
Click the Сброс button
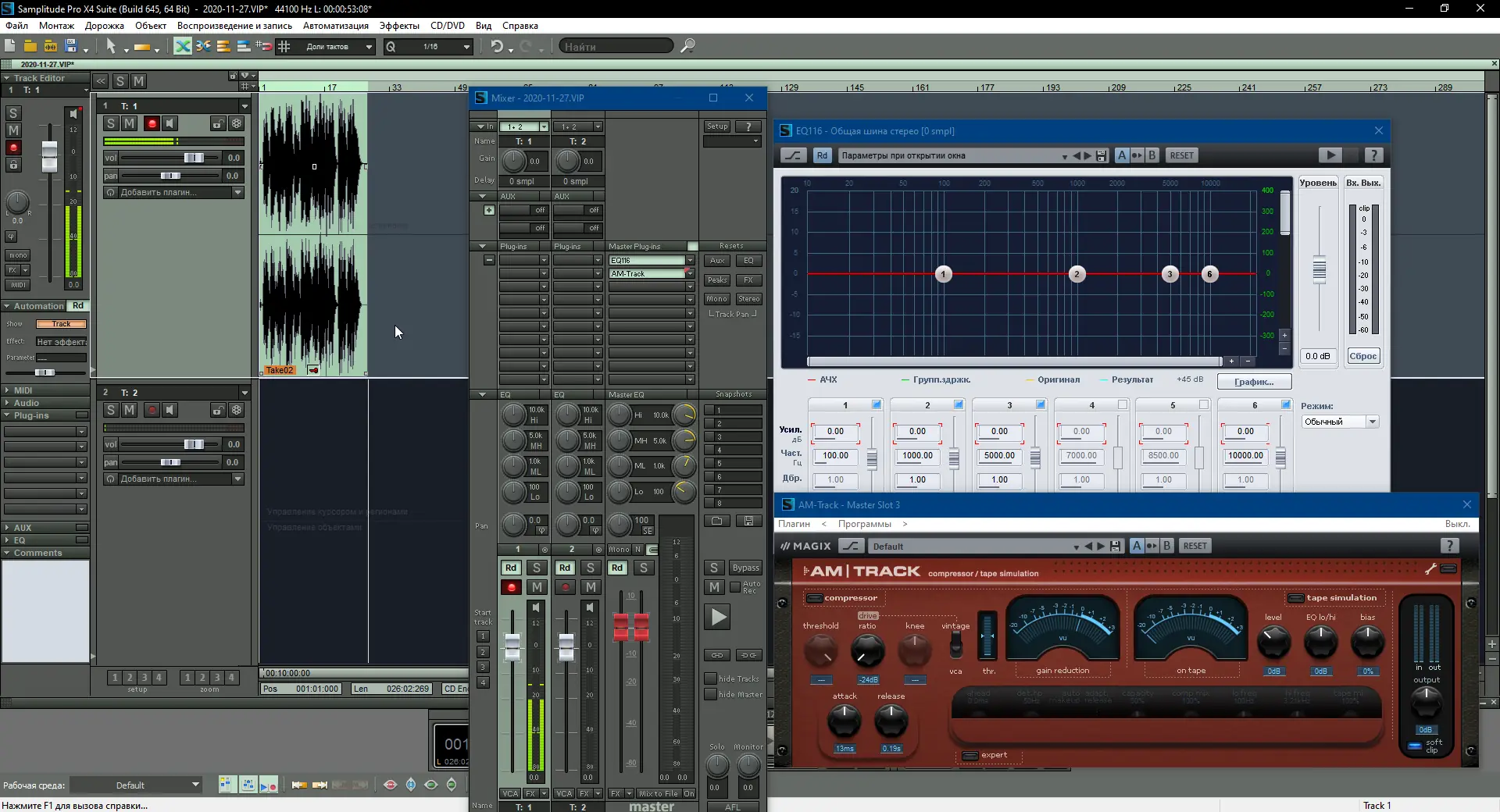(x=1363, y=356)
